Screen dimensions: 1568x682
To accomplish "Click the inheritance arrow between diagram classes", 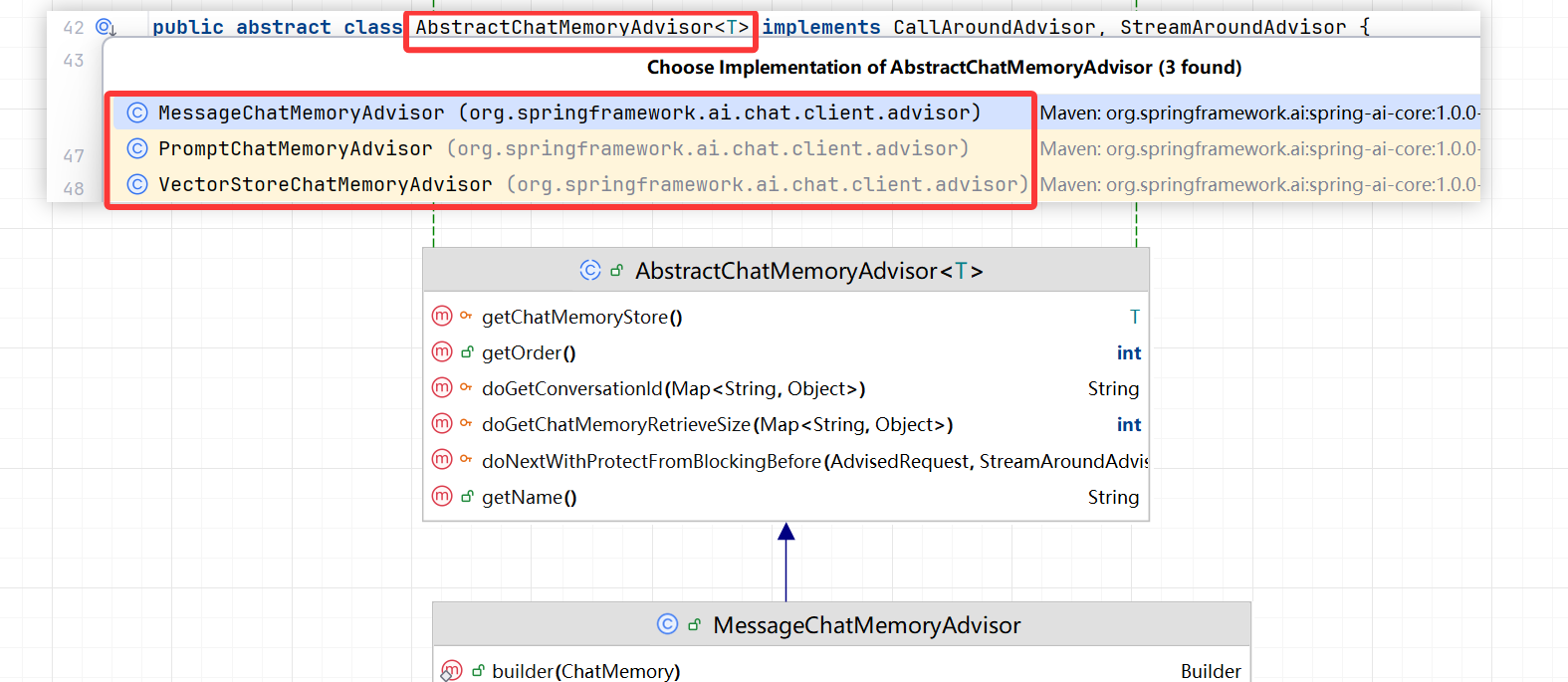I will [x=786, y=562].
